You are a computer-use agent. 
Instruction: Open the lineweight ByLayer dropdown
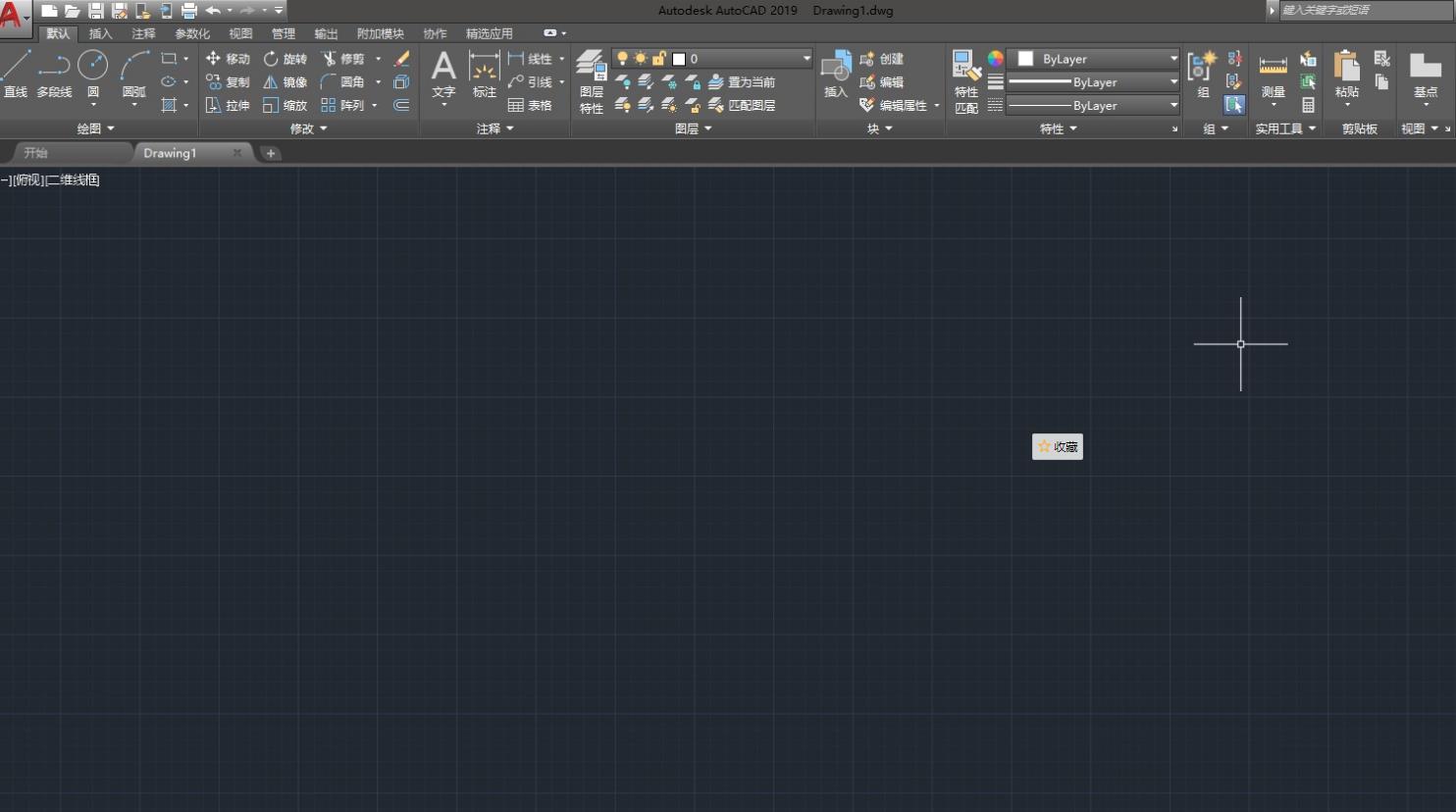1094,82
